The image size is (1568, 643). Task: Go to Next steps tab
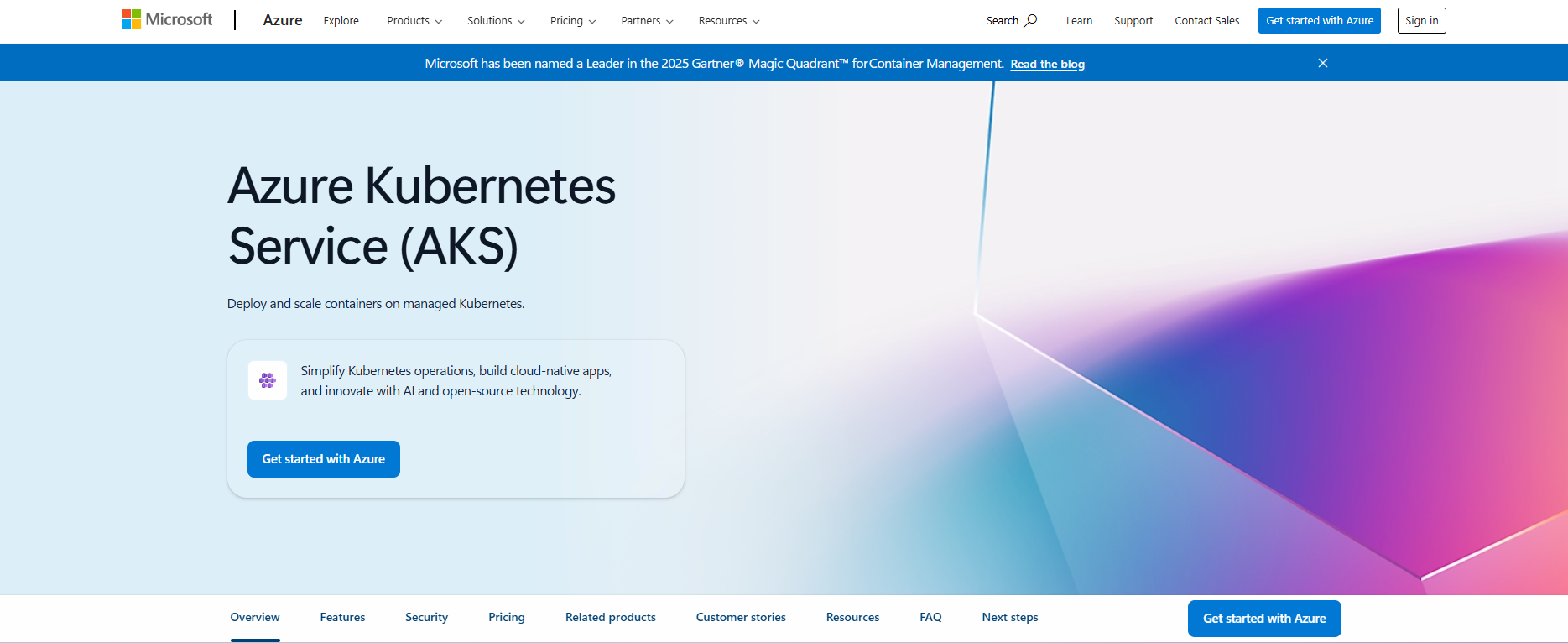(x=1010, y=617)
